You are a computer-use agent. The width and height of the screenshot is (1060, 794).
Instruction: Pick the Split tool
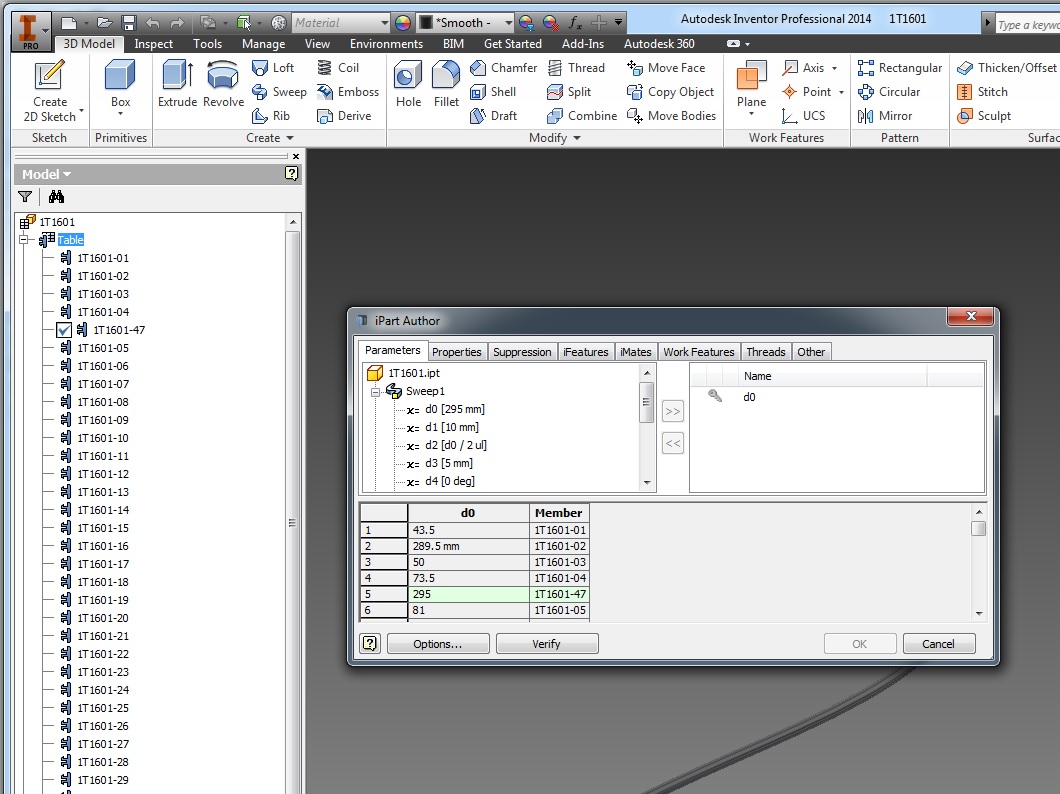pyautogui.click(x=569, y=92)
